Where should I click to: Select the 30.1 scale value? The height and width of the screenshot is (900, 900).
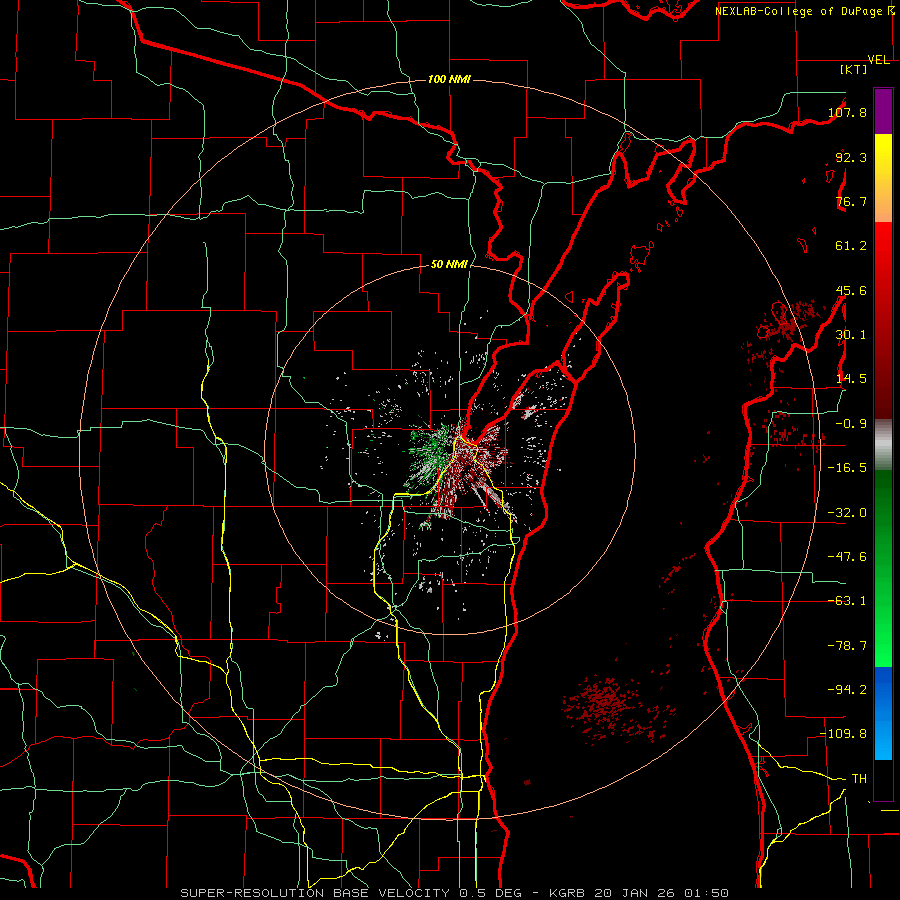[x=851, y=335]
